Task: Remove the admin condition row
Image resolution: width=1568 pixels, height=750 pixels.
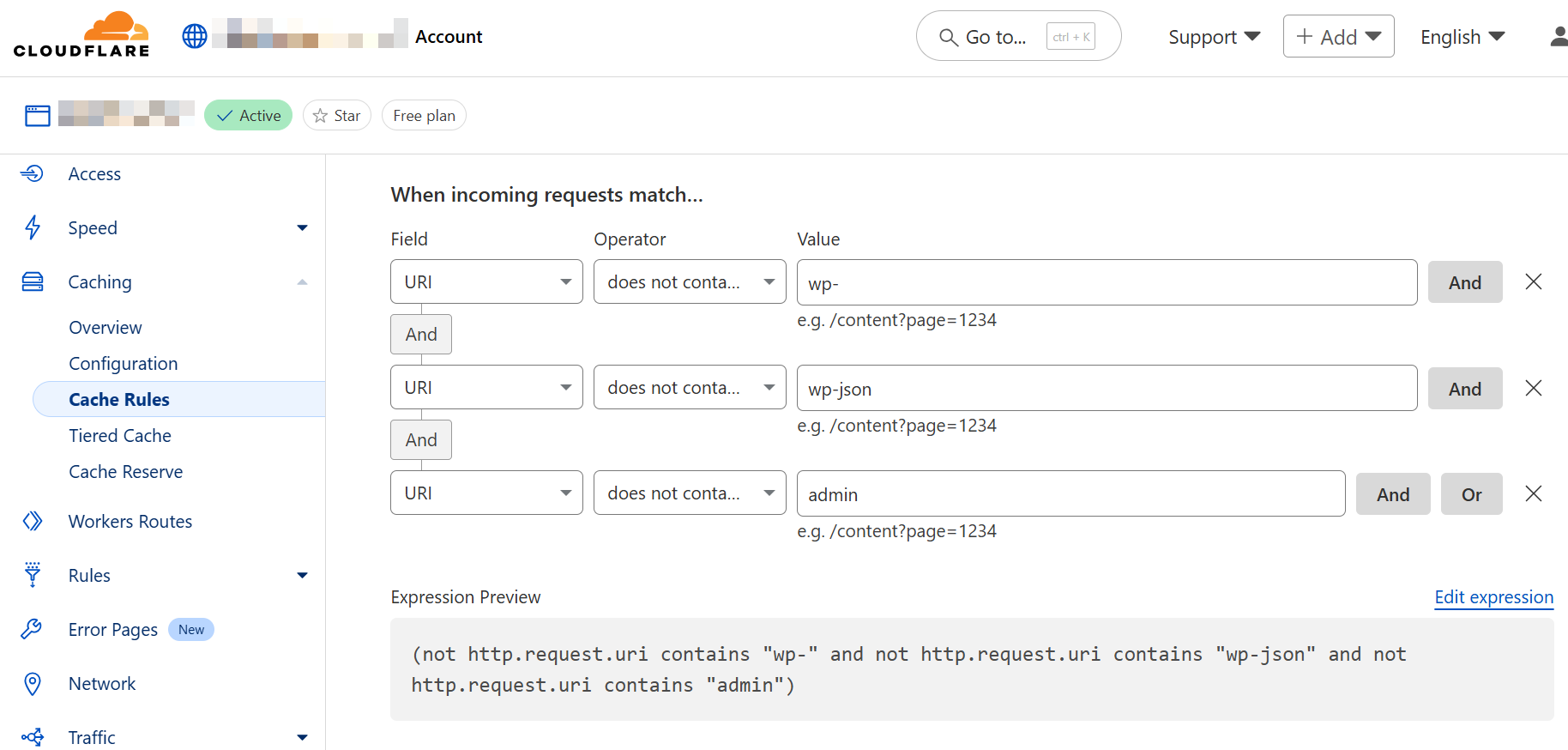Action: pos(1534,493)
